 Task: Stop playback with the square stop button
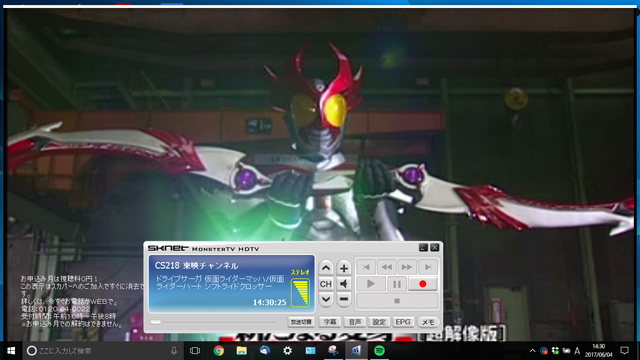397,301
